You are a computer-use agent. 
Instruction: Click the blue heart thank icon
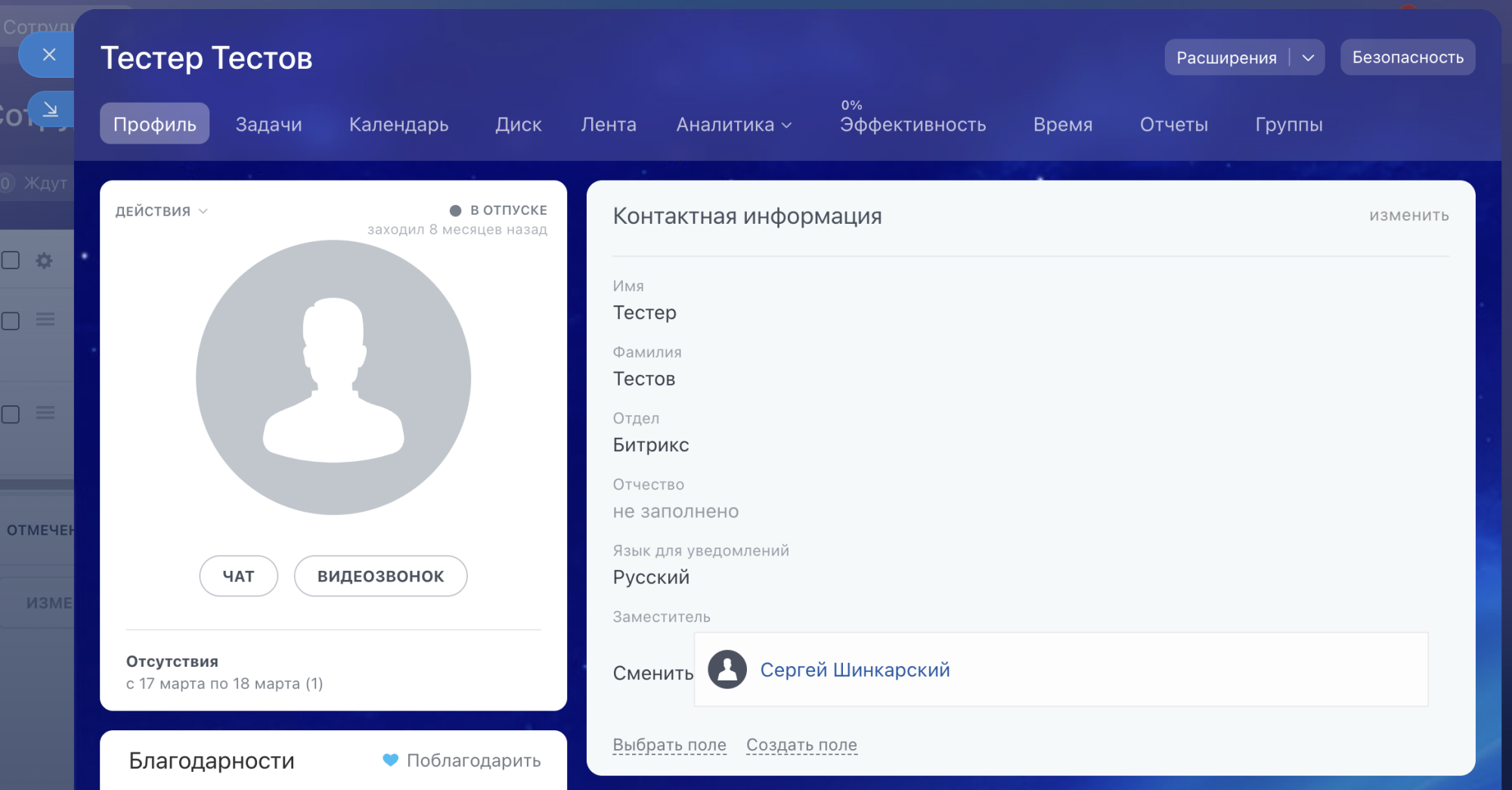coord(390,760)
